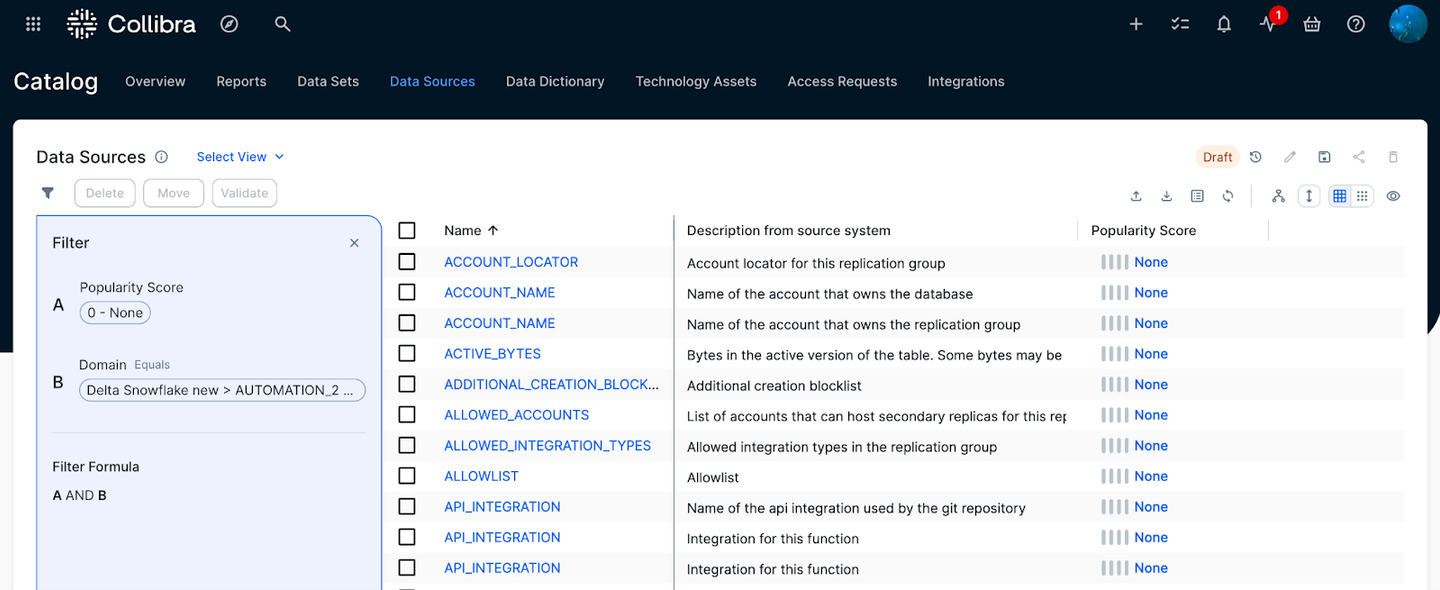Check the checkbox for ACCOUNT_LOCATOR row

click(x=407, y=261)
